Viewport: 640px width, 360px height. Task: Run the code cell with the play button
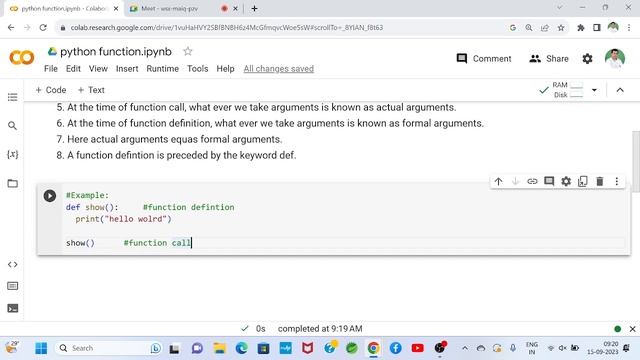(50, 196)
